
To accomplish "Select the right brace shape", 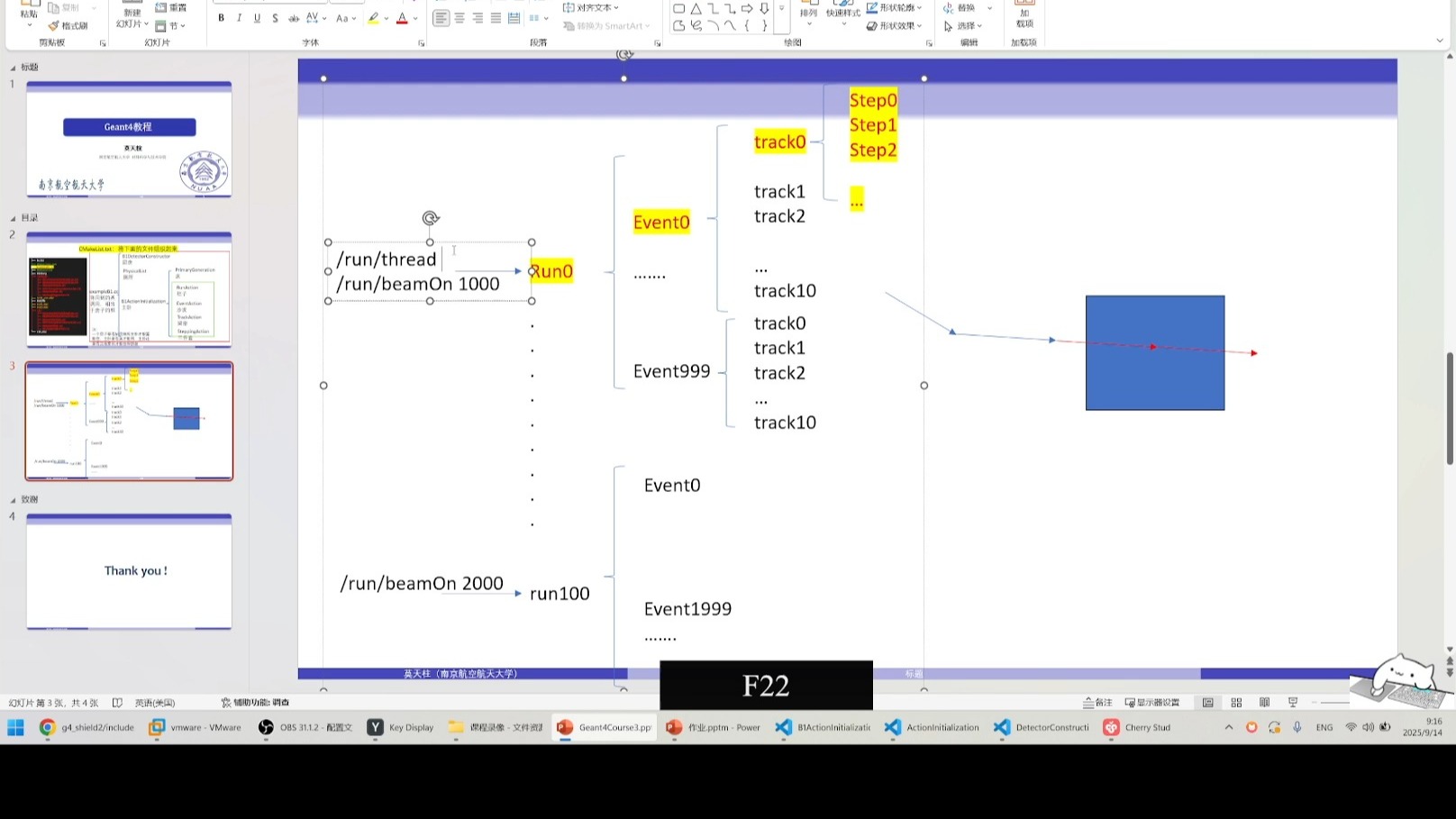I will coord(764,25).
